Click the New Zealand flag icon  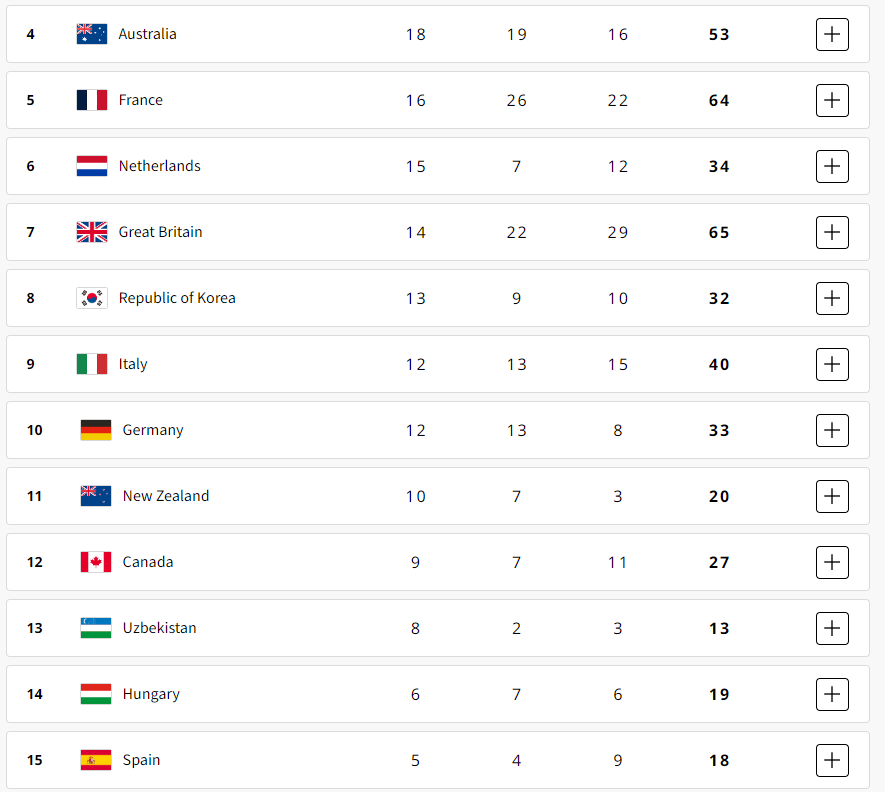[x=96, y=496]
